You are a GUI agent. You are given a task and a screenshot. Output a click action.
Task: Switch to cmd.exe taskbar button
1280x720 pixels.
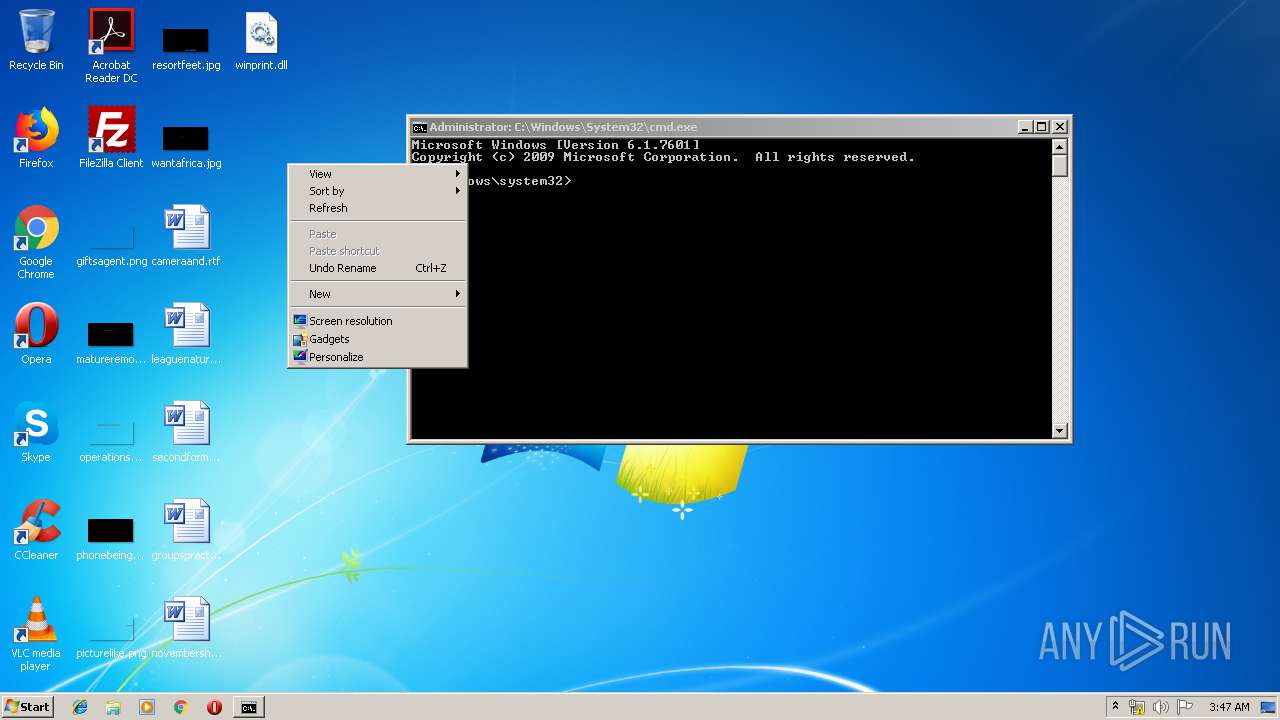coord(248,707)
